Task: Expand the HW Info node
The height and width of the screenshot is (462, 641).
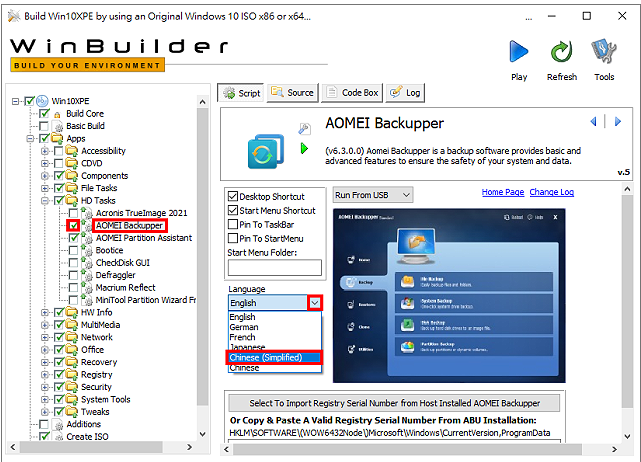Action: coord(45,312)
